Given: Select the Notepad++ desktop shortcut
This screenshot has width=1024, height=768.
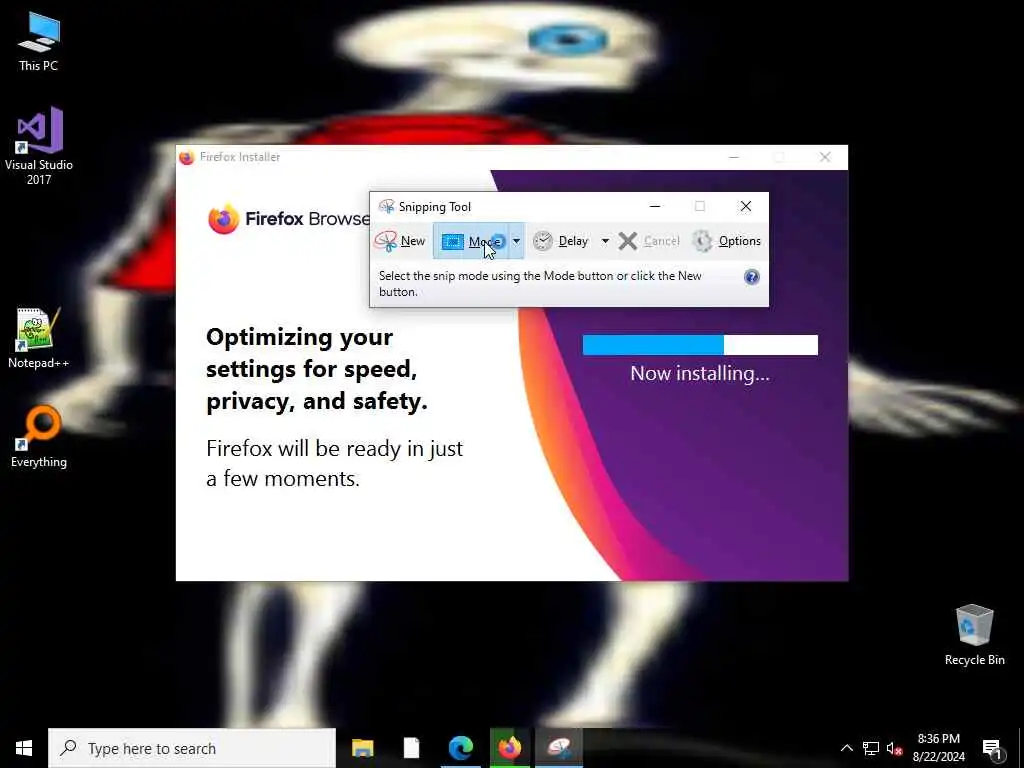Looking at the screenshot, I should click(39, 338).
